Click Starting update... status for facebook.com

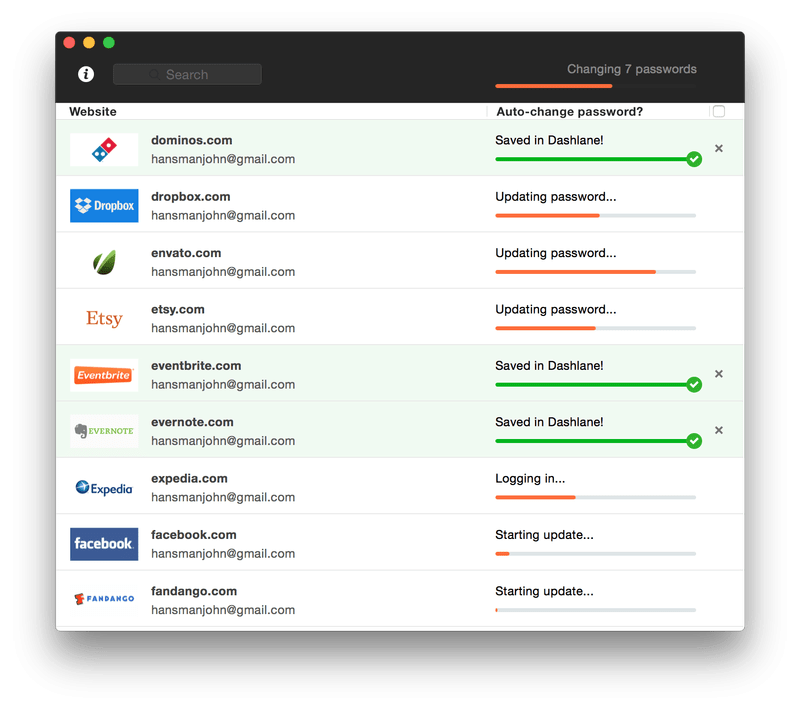[x=544, y=535]
